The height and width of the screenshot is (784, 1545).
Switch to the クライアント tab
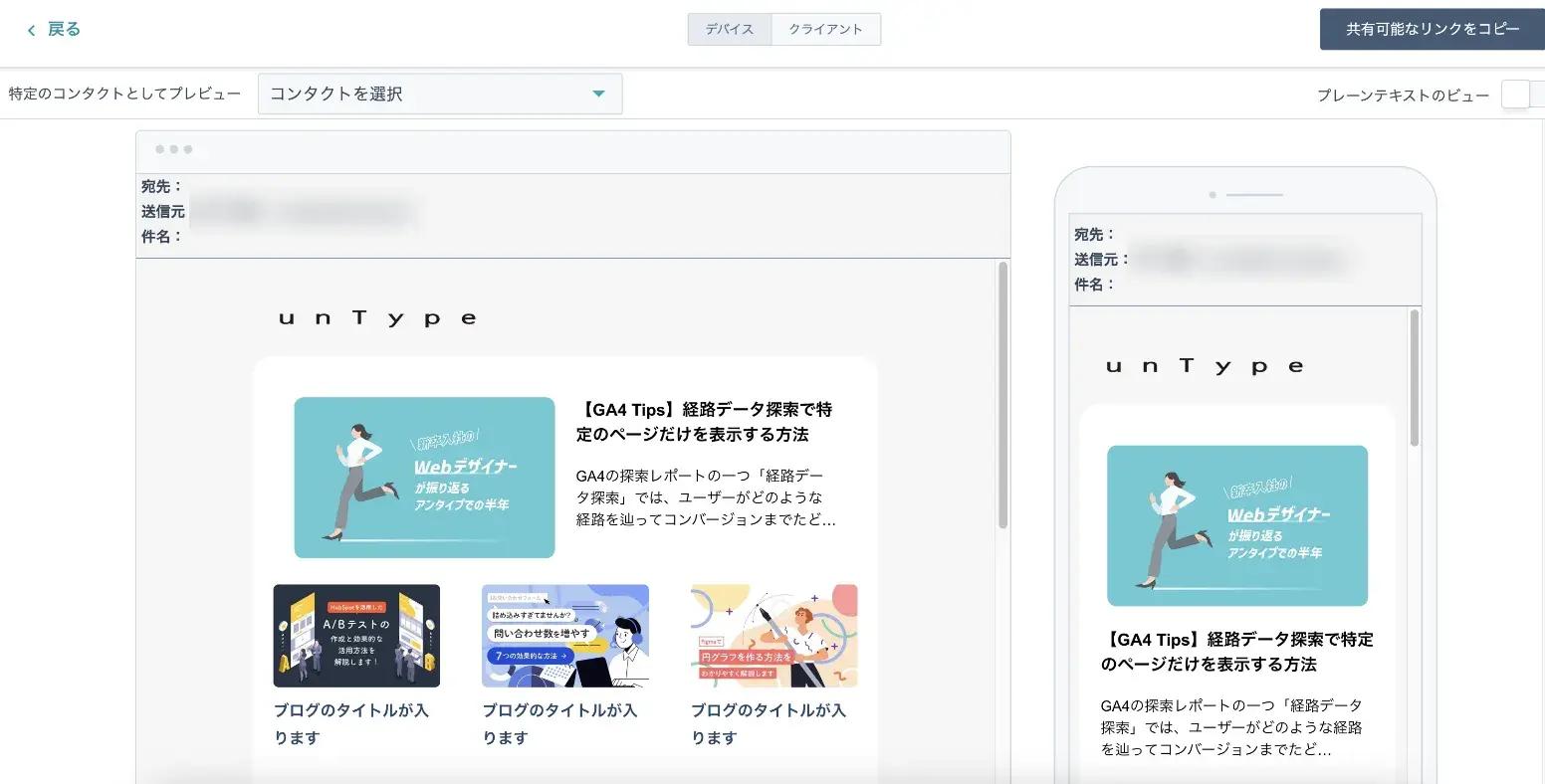pos(825,29)
